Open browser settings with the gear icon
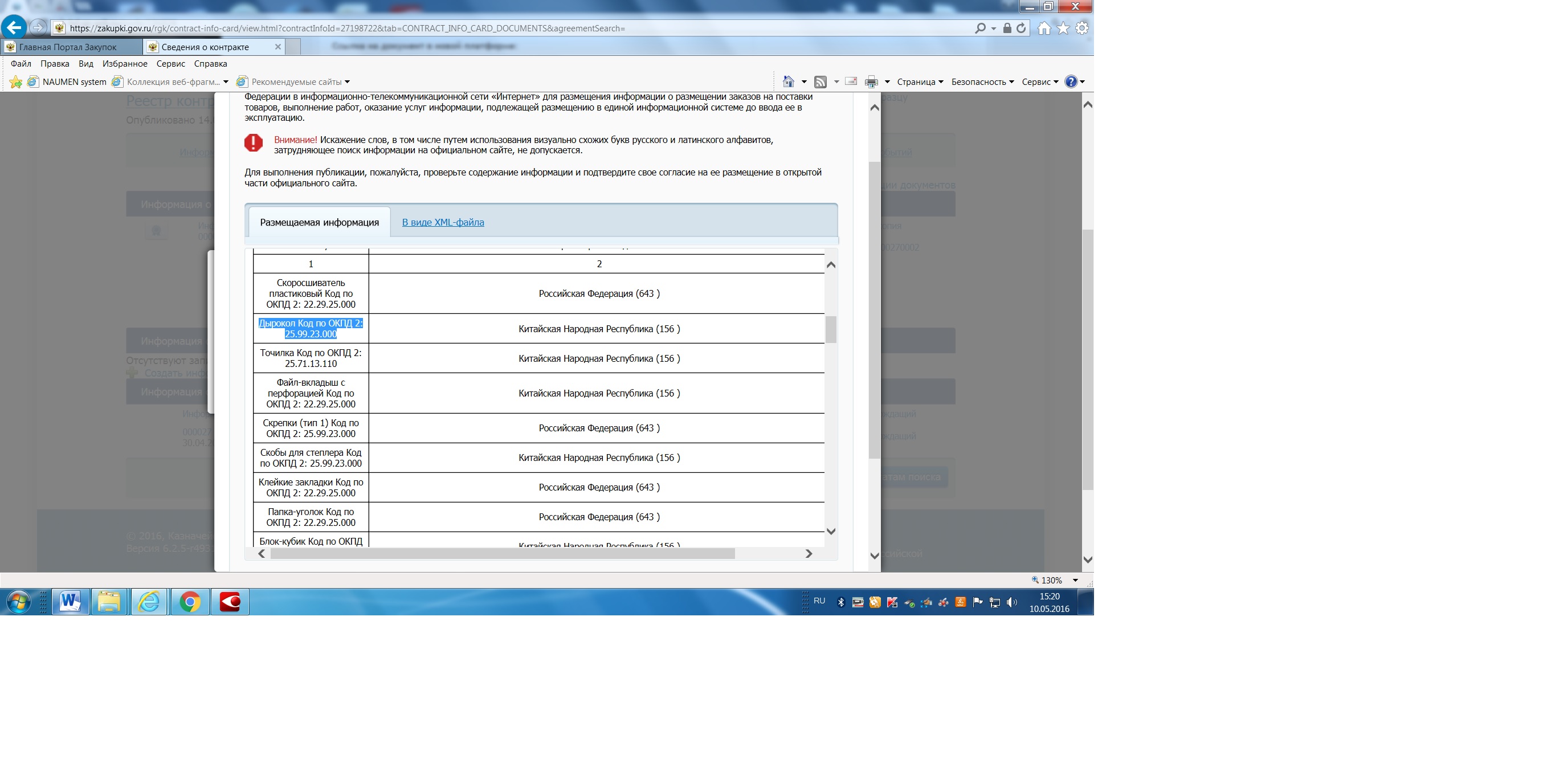This screenshot has height=784, width=1543. [1082, 27]
